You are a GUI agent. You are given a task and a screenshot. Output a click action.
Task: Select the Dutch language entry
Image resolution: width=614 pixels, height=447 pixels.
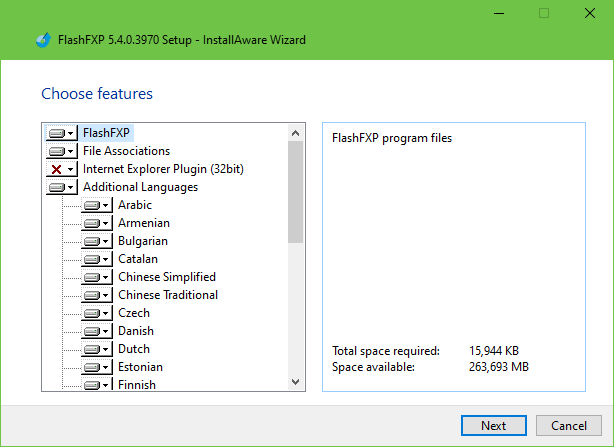point(134,349)
